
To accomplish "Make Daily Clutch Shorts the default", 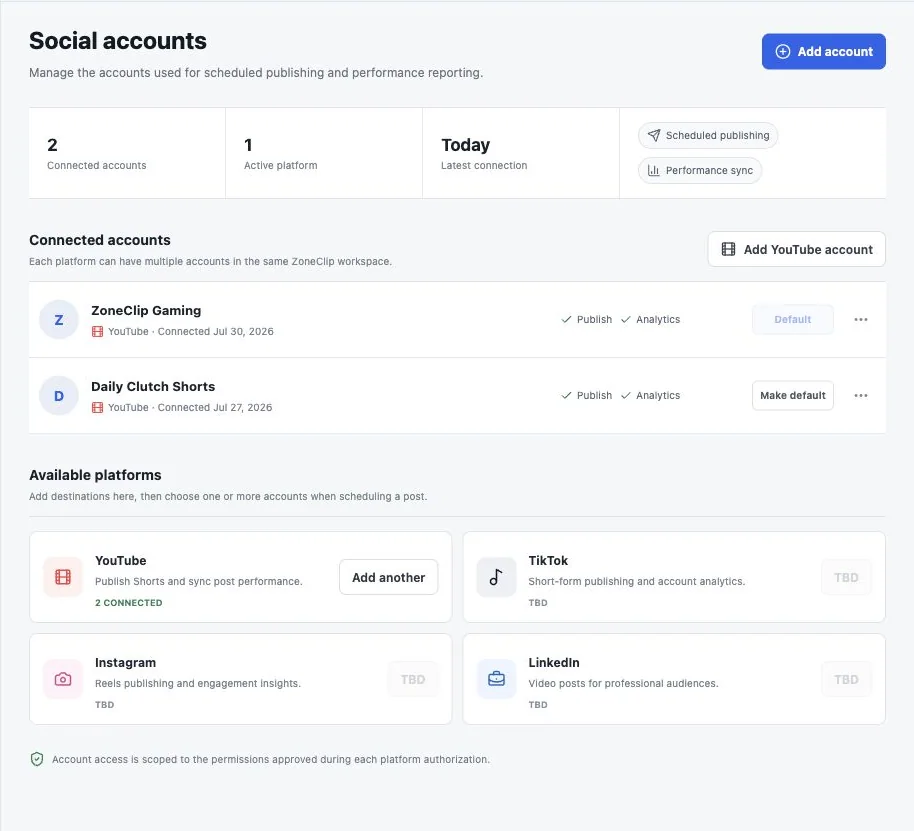I will pos(792,395).
